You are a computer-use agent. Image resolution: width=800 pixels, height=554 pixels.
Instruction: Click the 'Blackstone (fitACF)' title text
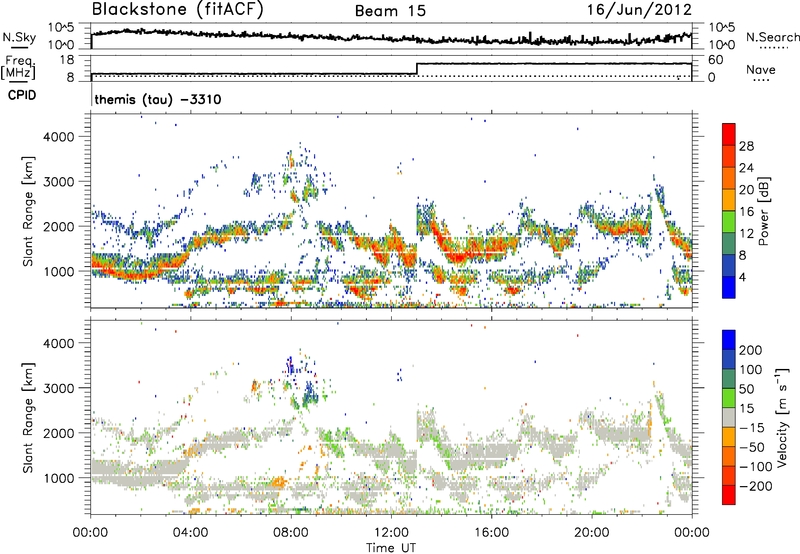(178, 9)
